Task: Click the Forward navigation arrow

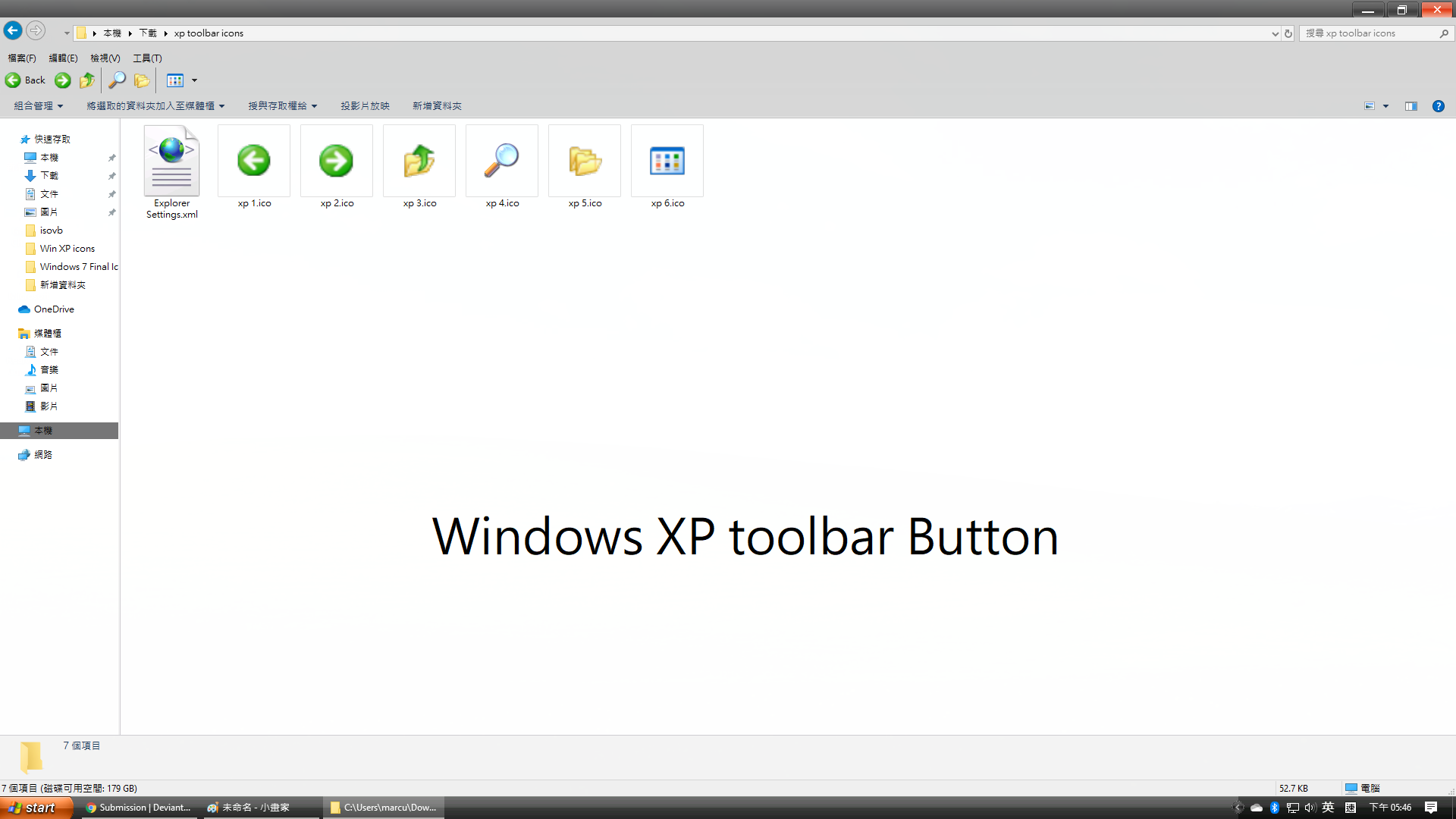Action: click(36, 30)
